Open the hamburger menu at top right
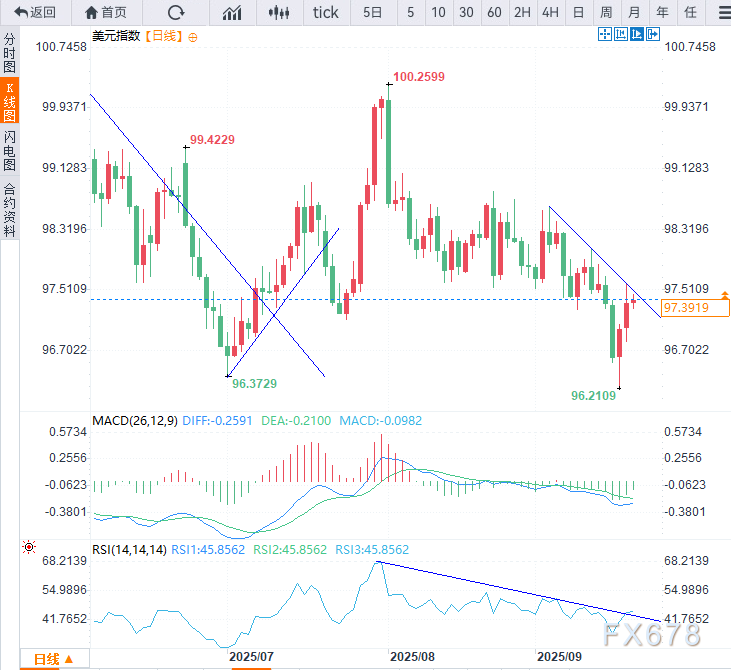Image resolution: width=731 pixels, height=670 pixels. tap(717, 12)
